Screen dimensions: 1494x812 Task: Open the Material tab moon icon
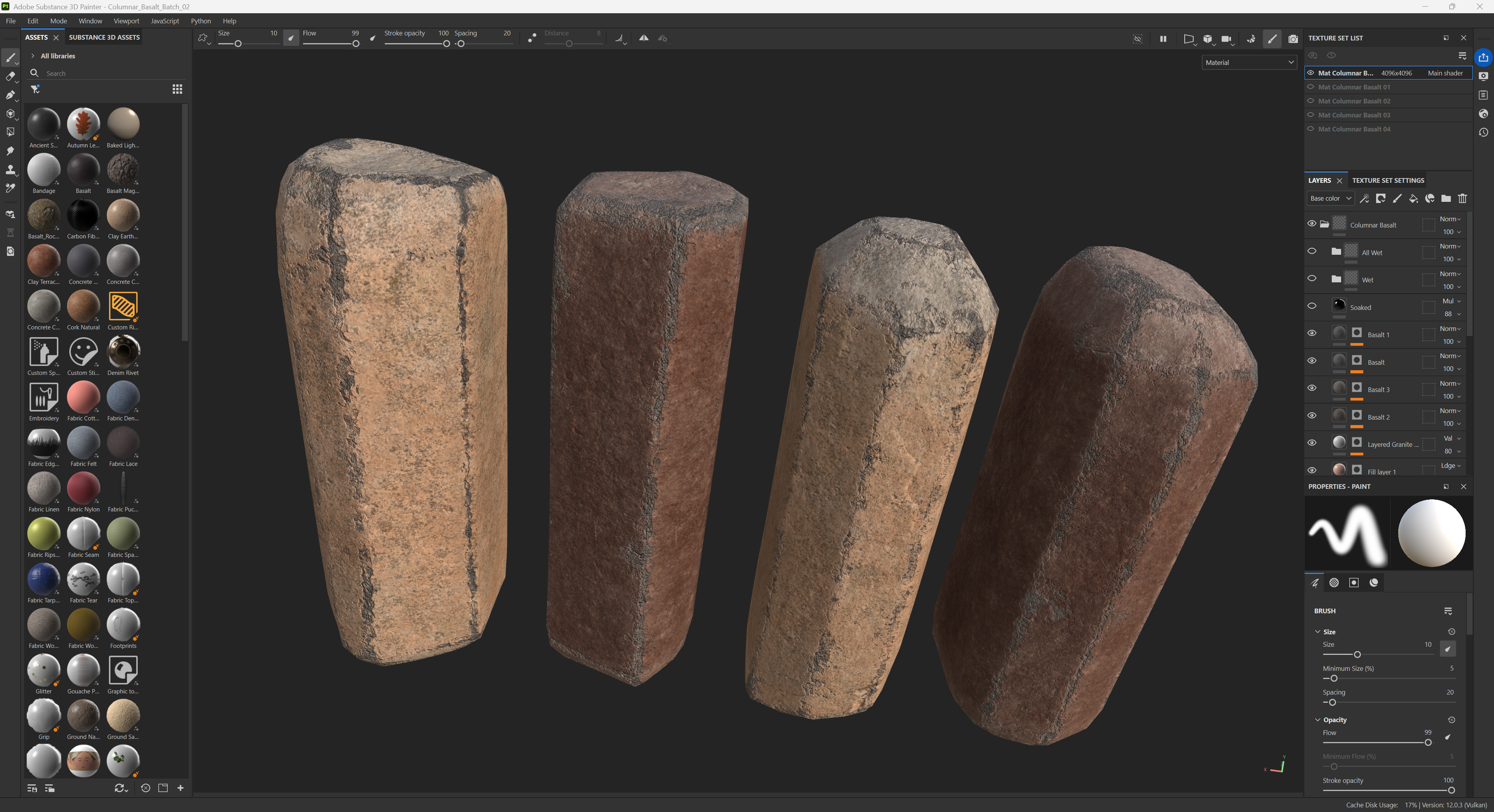1373,583
